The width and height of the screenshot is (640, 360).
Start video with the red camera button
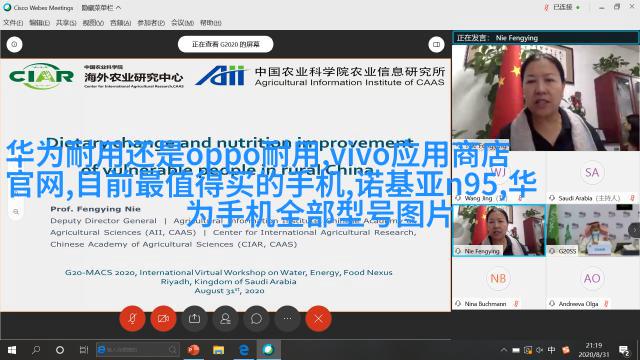163,318
